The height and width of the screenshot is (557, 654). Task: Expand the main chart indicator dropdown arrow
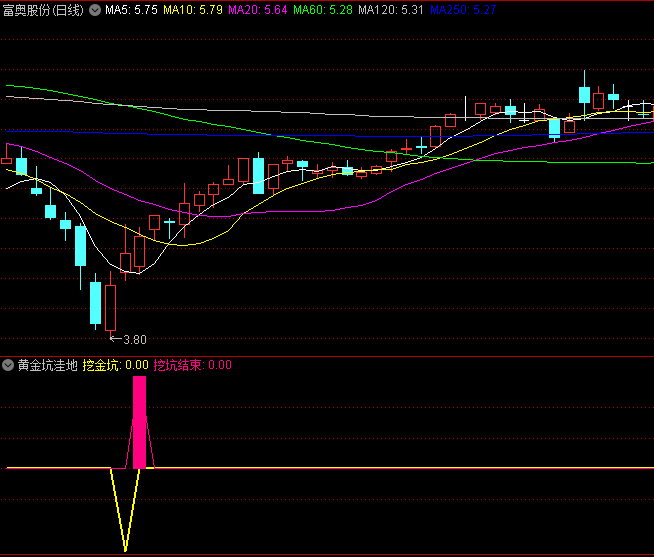[95, 10]
